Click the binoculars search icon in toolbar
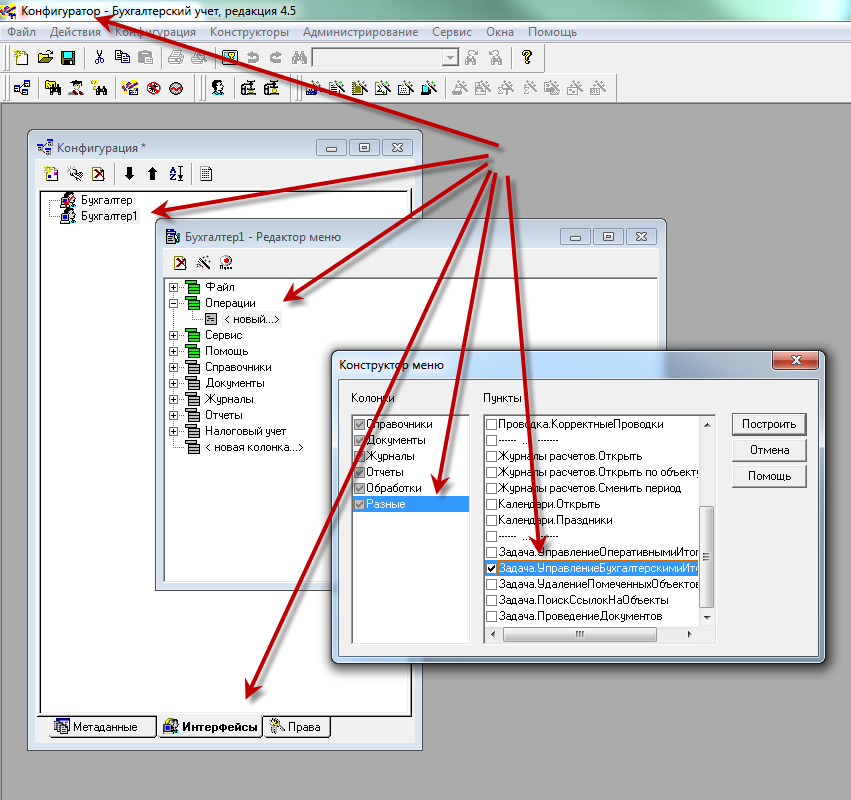 (298, 58)
